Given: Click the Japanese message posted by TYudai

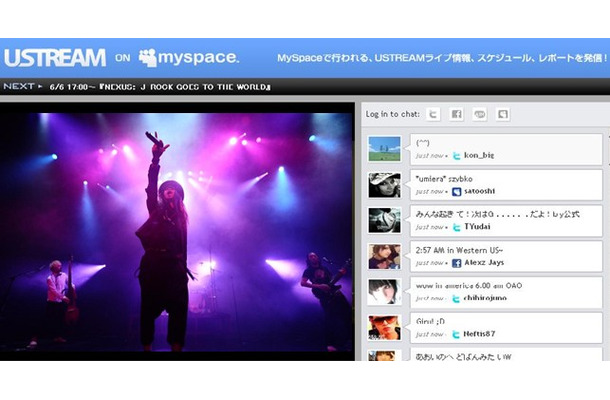Looking at the screenshot, I should pyautogui.click(x=498, y=214).
